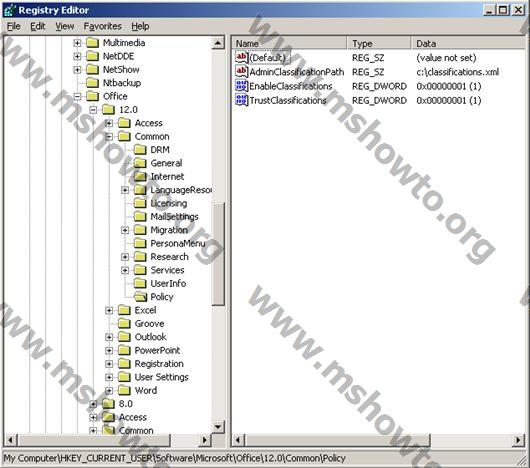Viewport: 530px width, 468px height.
Task: Open the Edit menu
Action: (38, 26)
